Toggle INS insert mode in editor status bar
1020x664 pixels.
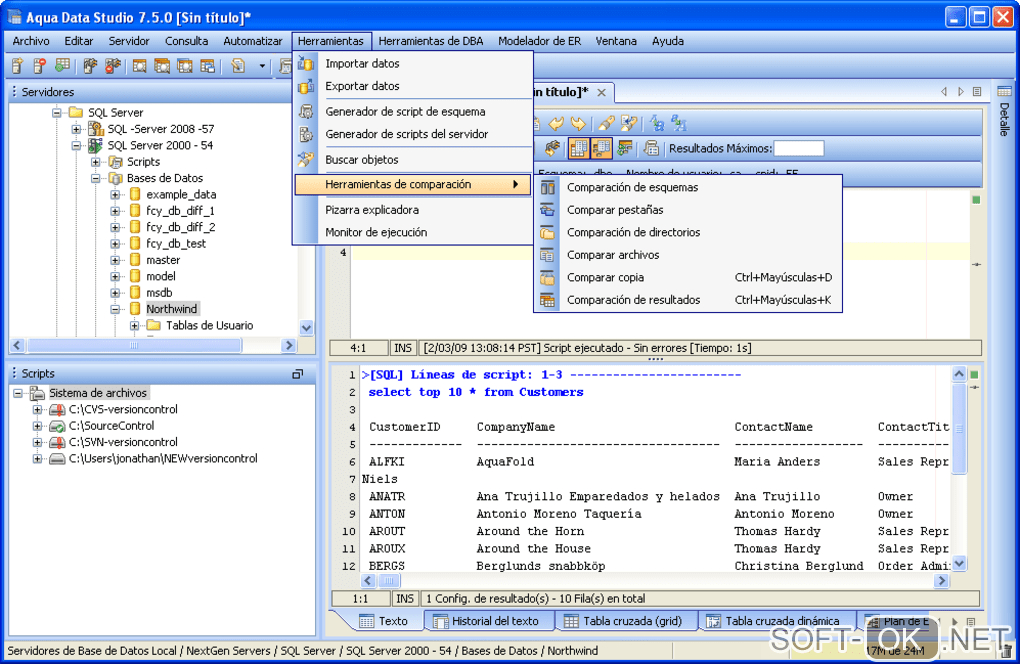click(x=404, y=348)
